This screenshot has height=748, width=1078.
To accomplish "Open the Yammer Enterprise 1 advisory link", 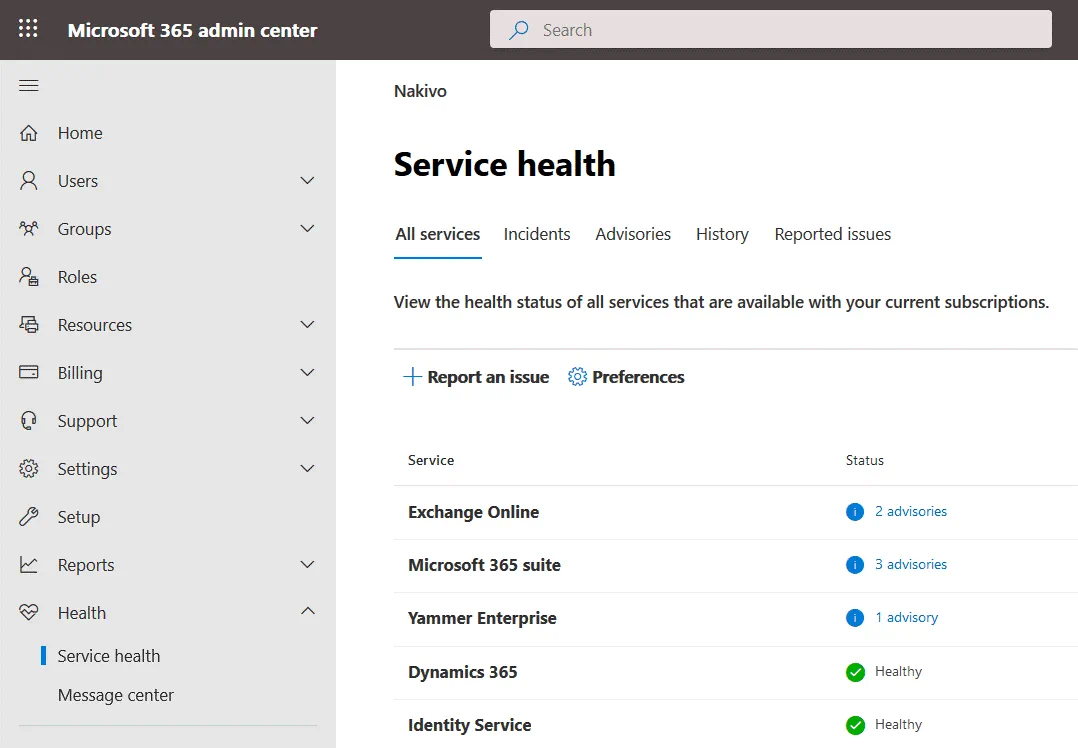I will [906, 617].
